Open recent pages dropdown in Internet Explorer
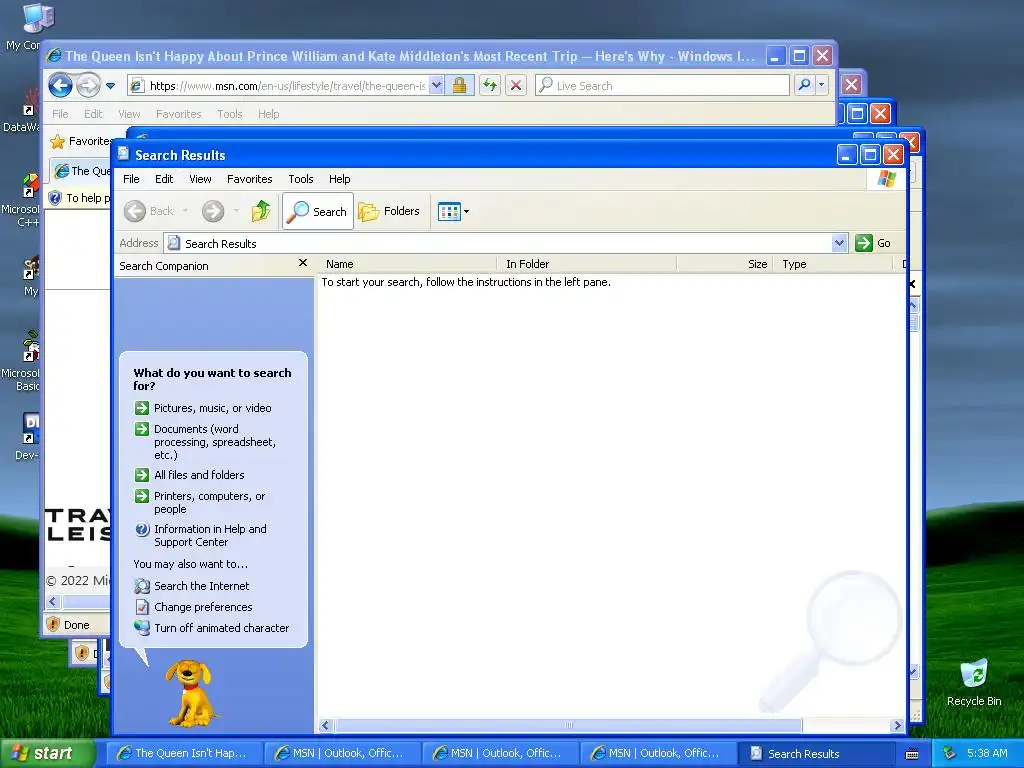 click(110, 86)
